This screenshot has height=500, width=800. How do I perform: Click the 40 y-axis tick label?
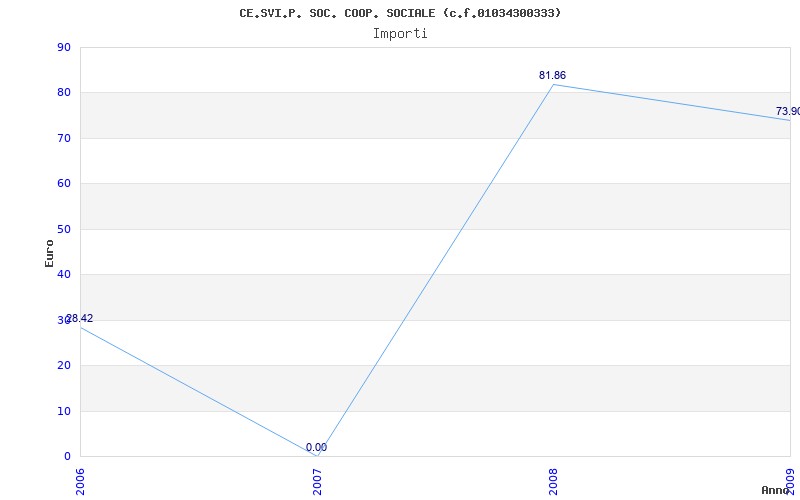coord(64,274)
